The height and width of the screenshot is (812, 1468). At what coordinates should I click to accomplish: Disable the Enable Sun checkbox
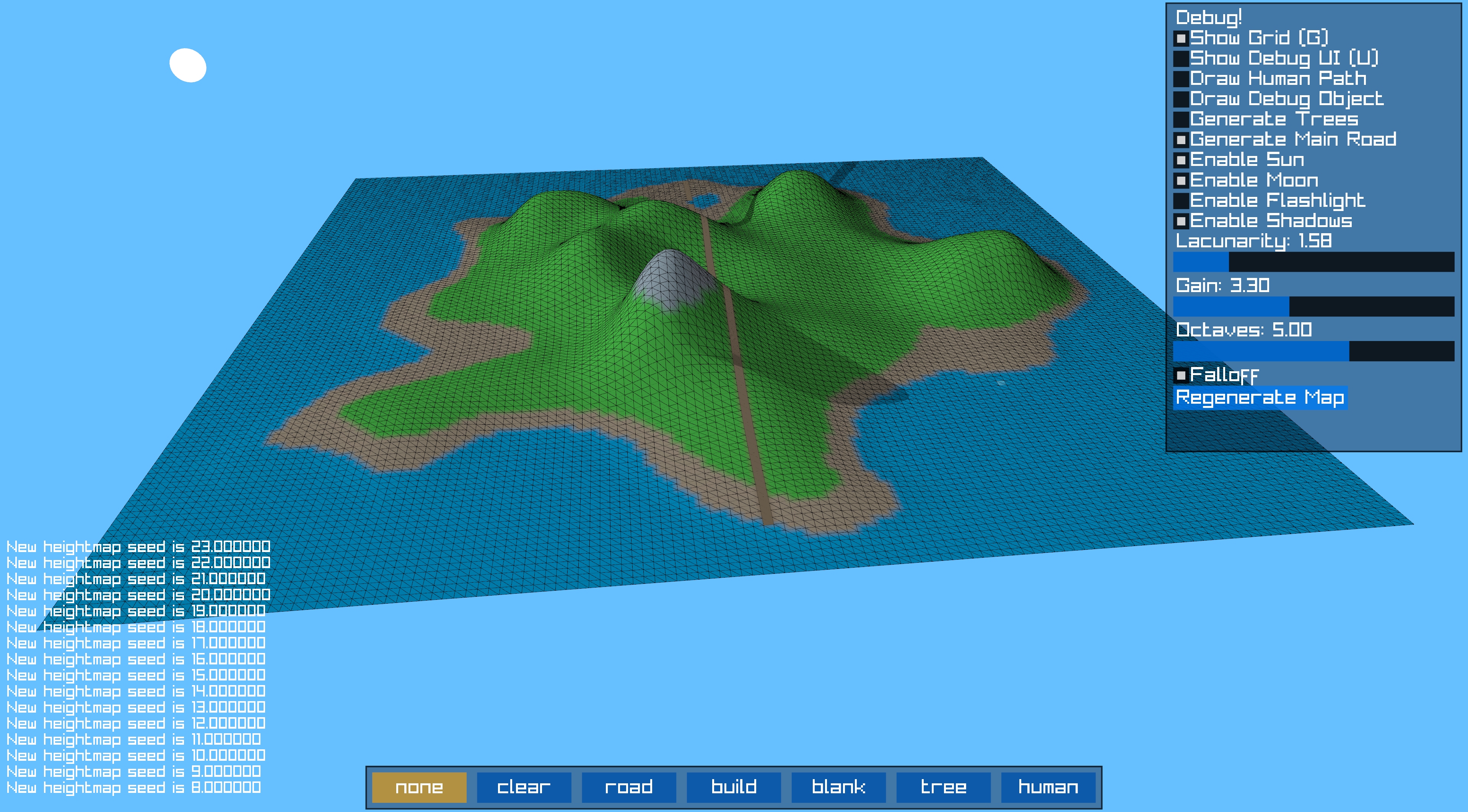(x=1181, y=160)
